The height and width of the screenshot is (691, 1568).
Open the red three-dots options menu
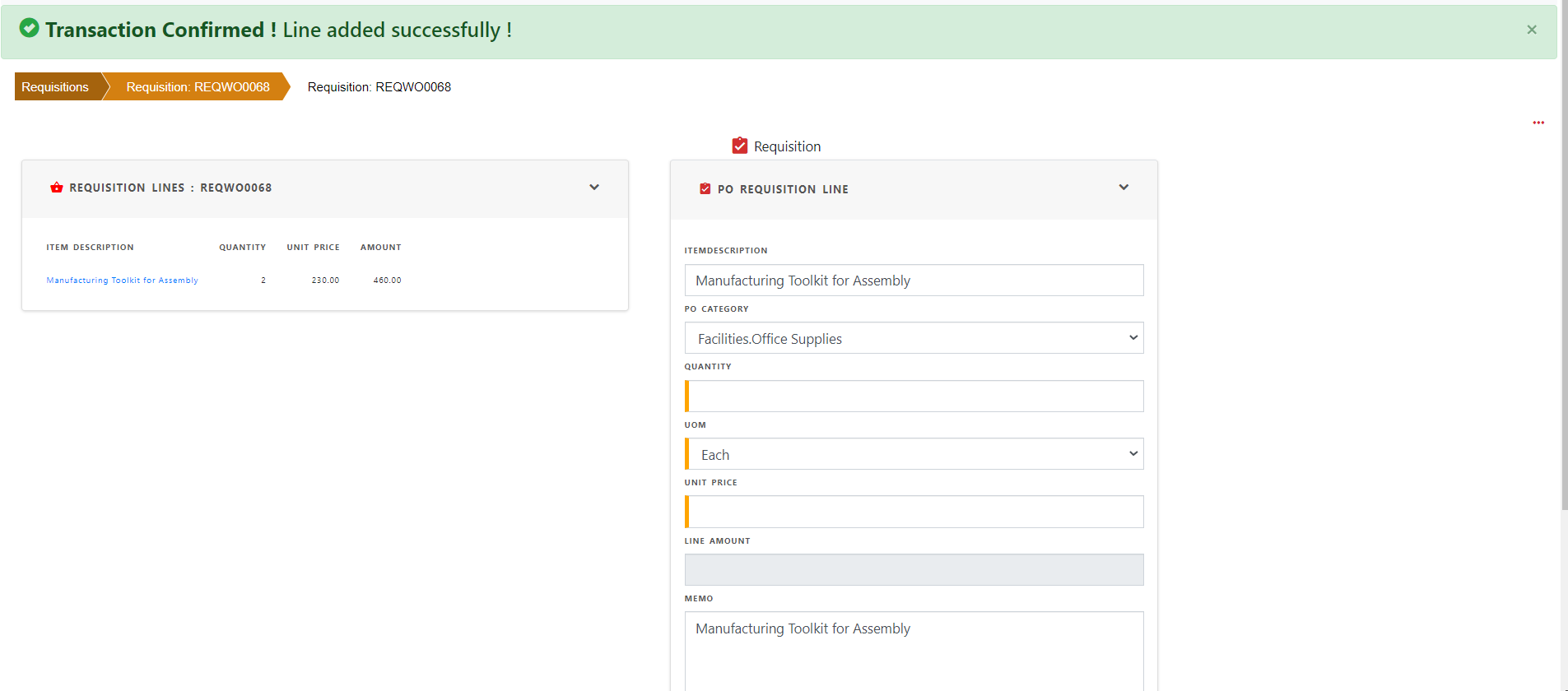pyautogui.click(x=1538, y=123)
